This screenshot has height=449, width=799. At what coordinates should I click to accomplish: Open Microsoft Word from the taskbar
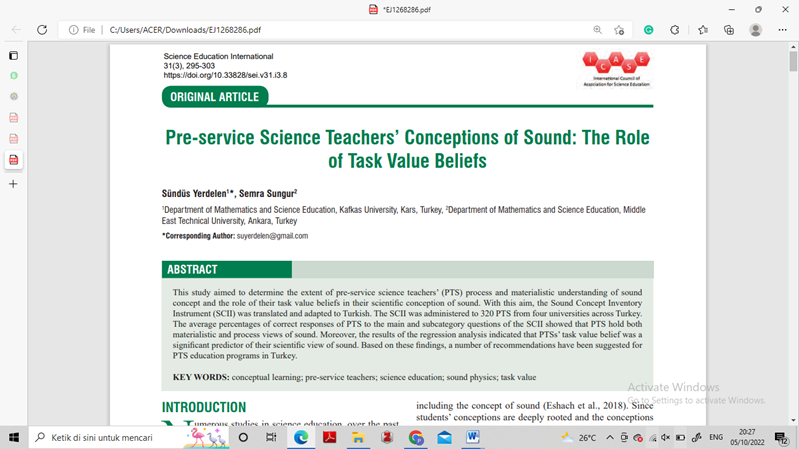coord(473,437)
